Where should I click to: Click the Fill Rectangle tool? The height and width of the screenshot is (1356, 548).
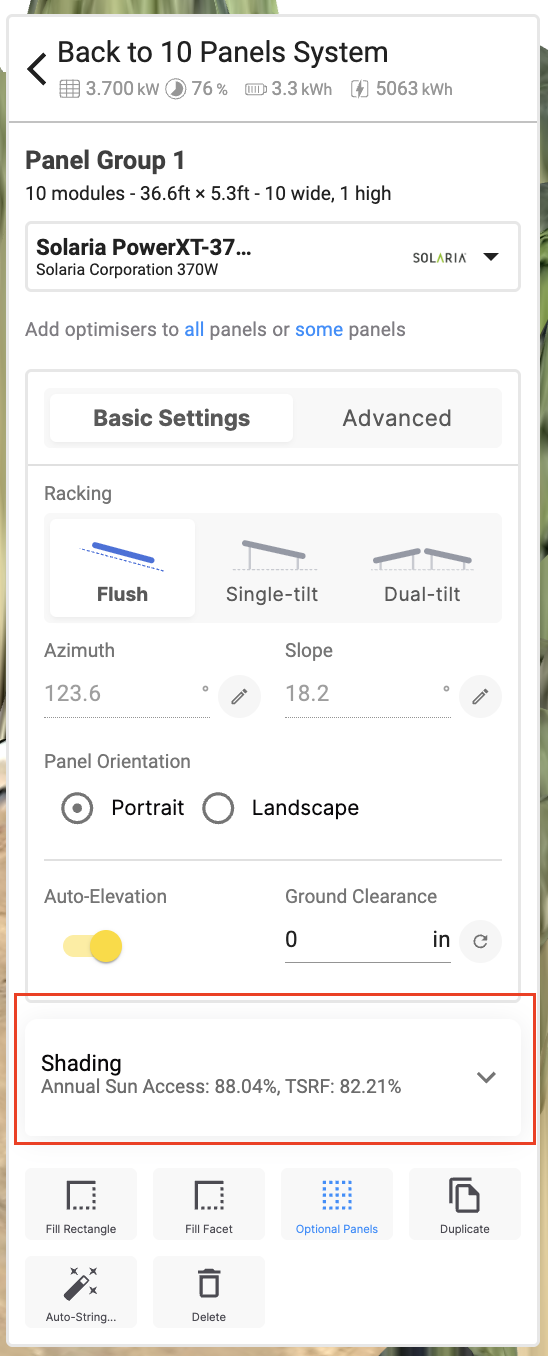(81, 1204)
